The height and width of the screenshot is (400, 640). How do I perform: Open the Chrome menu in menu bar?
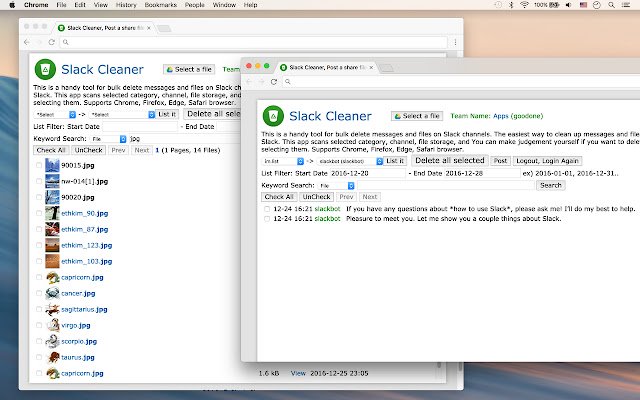(36, 5)
